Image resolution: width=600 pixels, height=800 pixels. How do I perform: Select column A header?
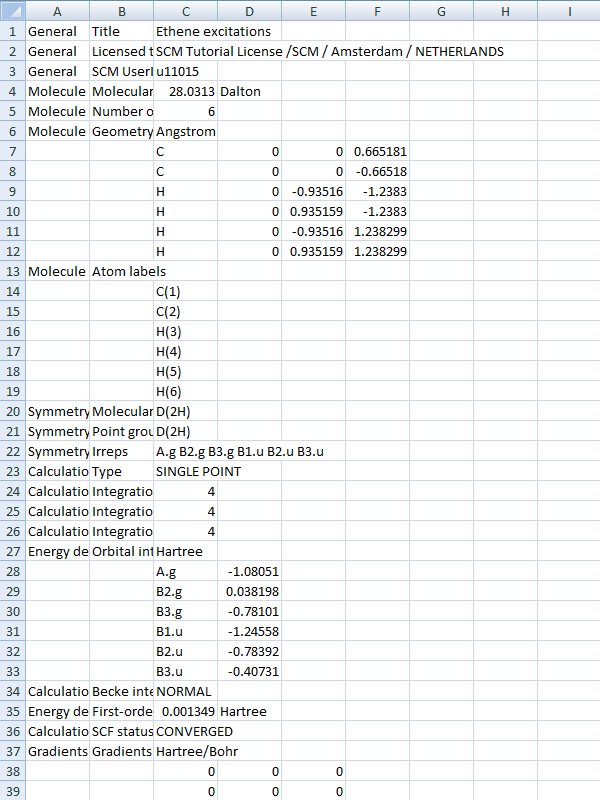click(56, 11)
